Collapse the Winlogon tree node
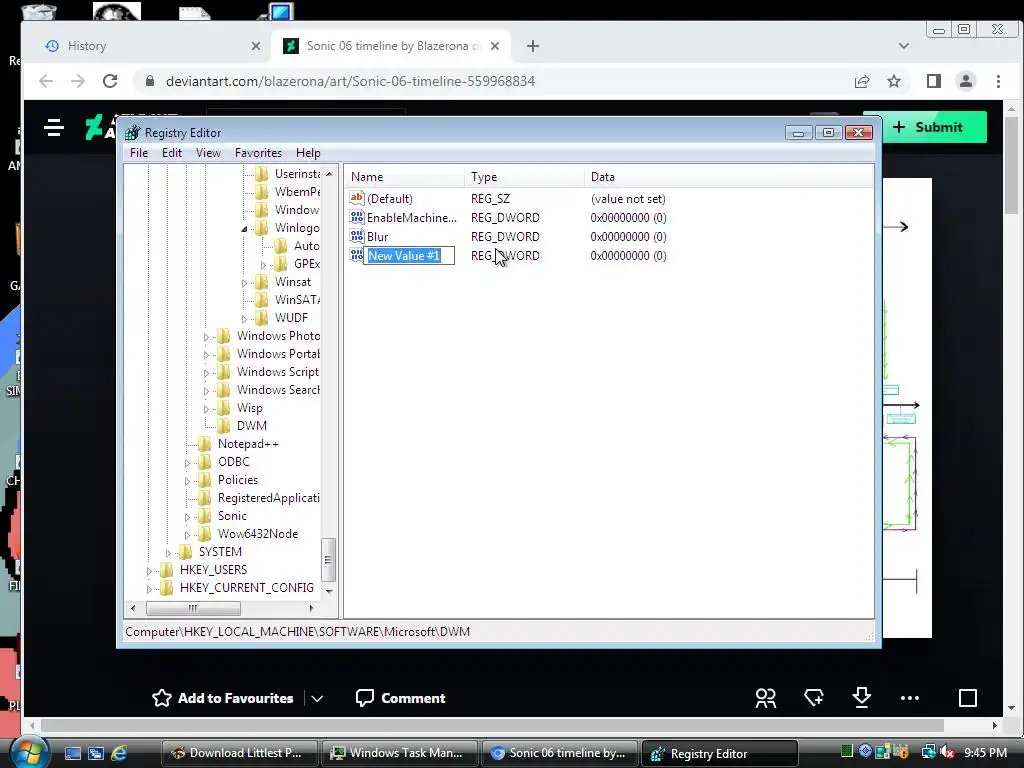Screen dimensions: 1024x768 click(x=244, y=229)
